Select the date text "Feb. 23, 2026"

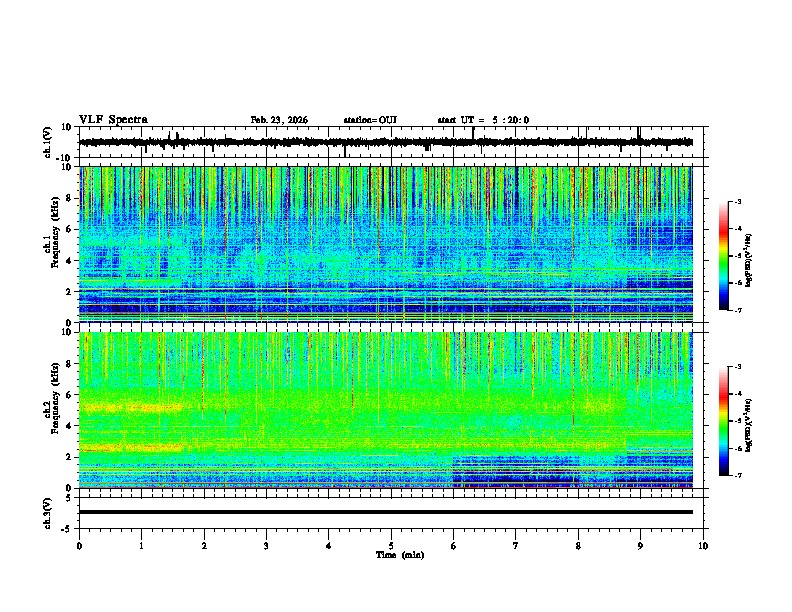point(279,120)
